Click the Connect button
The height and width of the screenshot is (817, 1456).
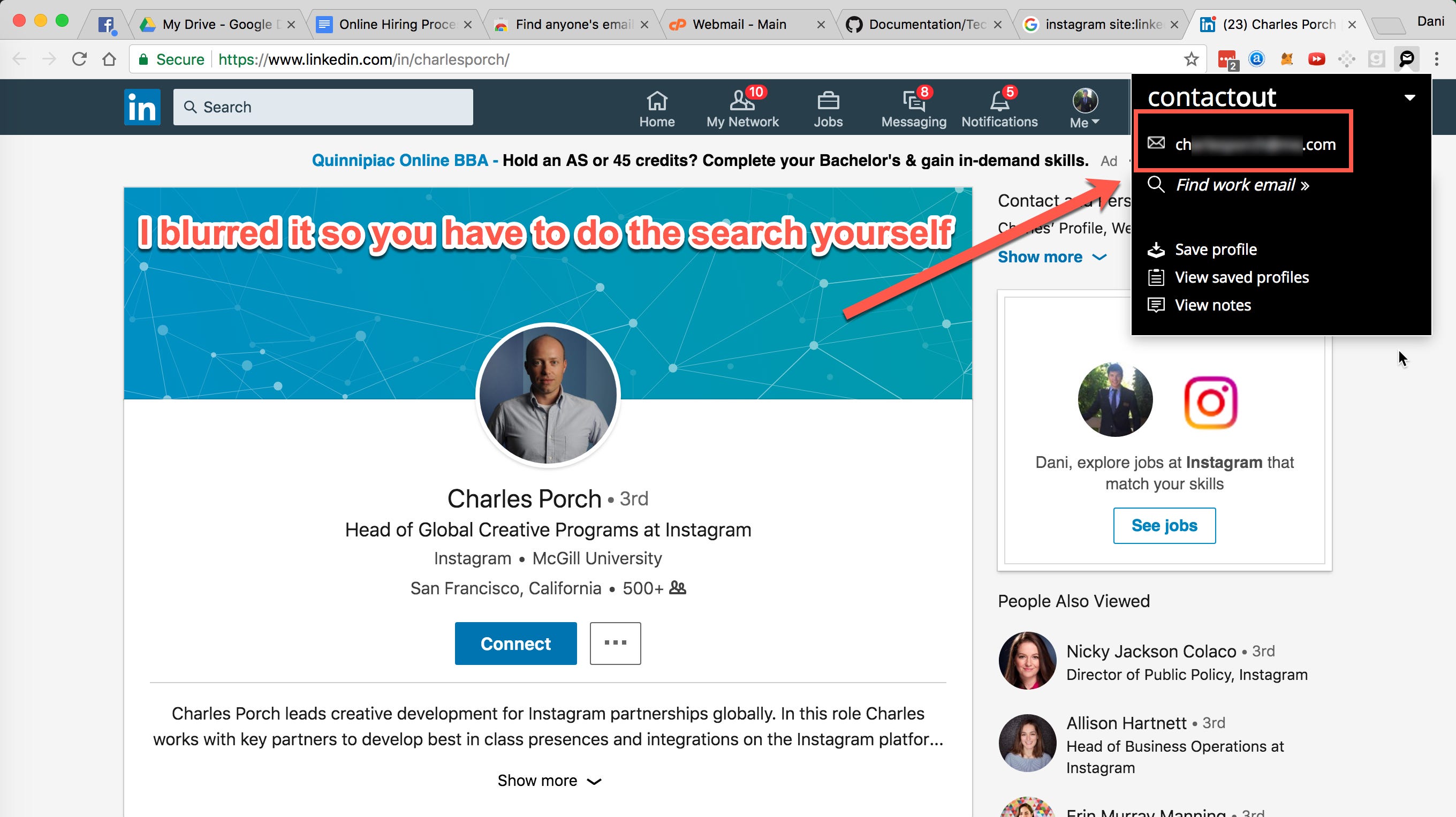(x=515, y=643)
